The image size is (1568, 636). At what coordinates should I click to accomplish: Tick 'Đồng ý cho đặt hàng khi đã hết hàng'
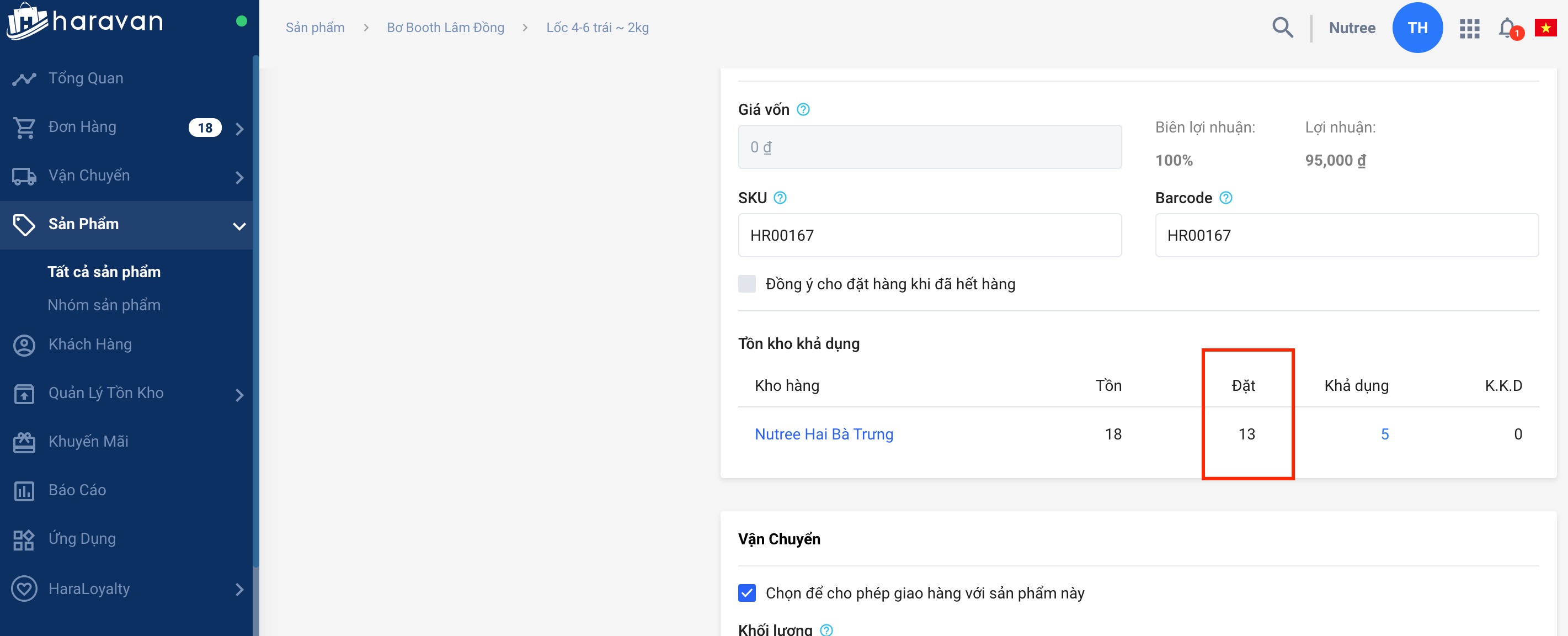747,284
